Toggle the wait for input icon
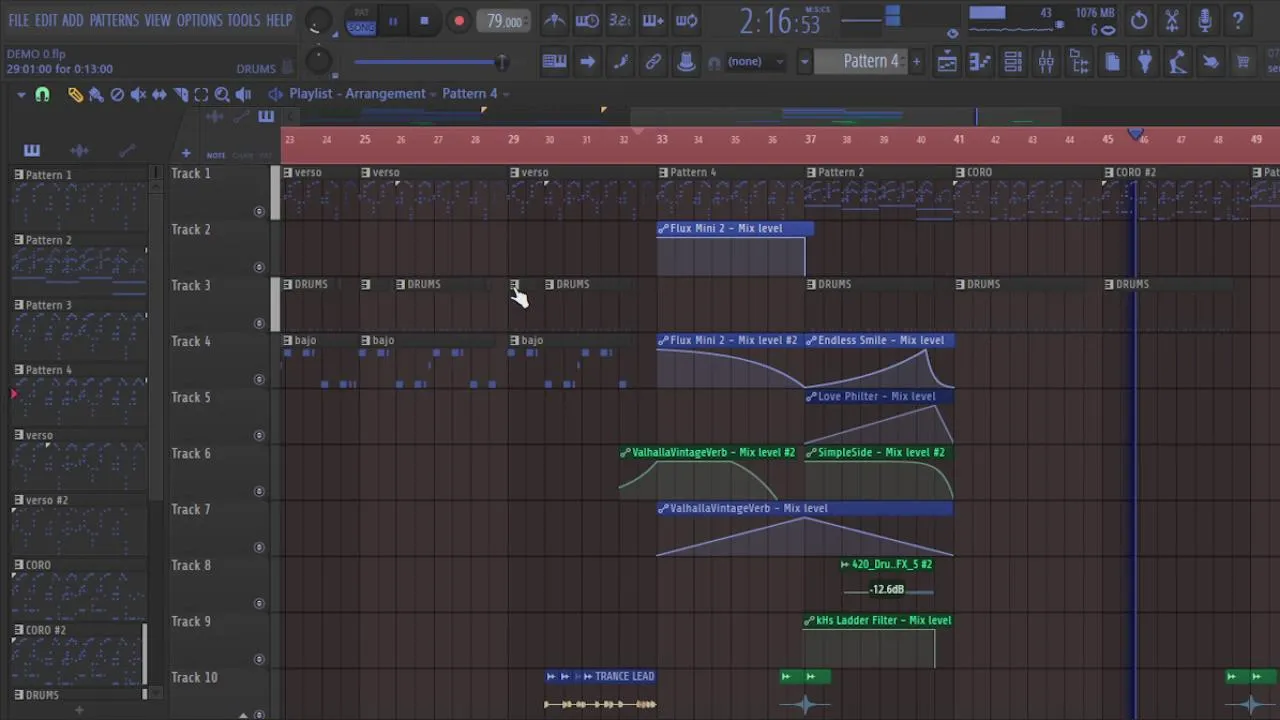 587,20
